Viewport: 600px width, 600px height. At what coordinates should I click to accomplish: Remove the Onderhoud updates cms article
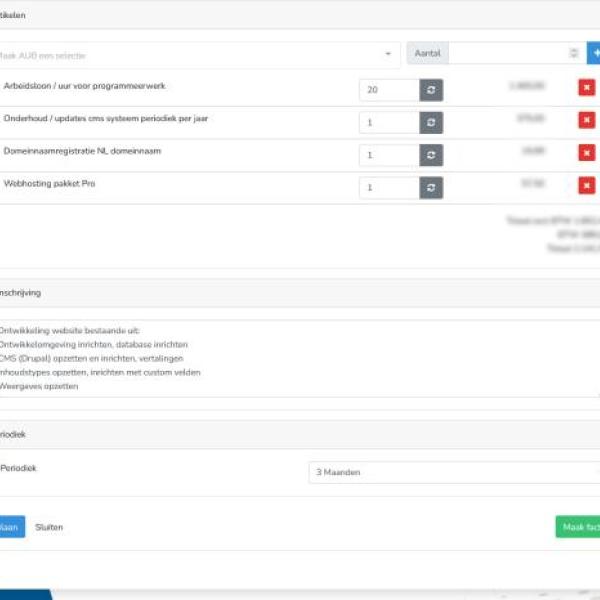586,121
